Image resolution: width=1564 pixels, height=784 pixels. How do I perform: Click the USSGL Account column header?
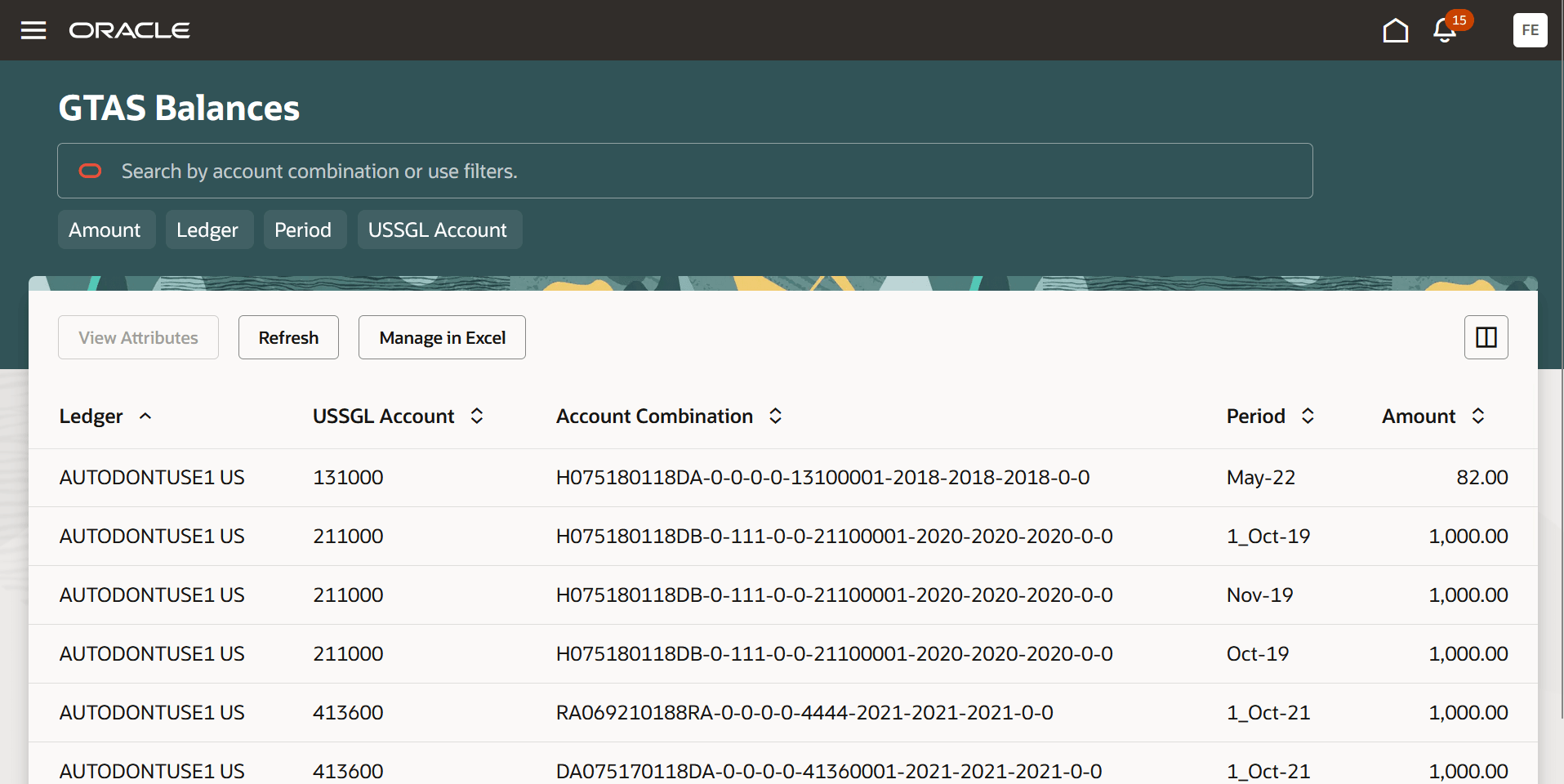tap(383, 416)
